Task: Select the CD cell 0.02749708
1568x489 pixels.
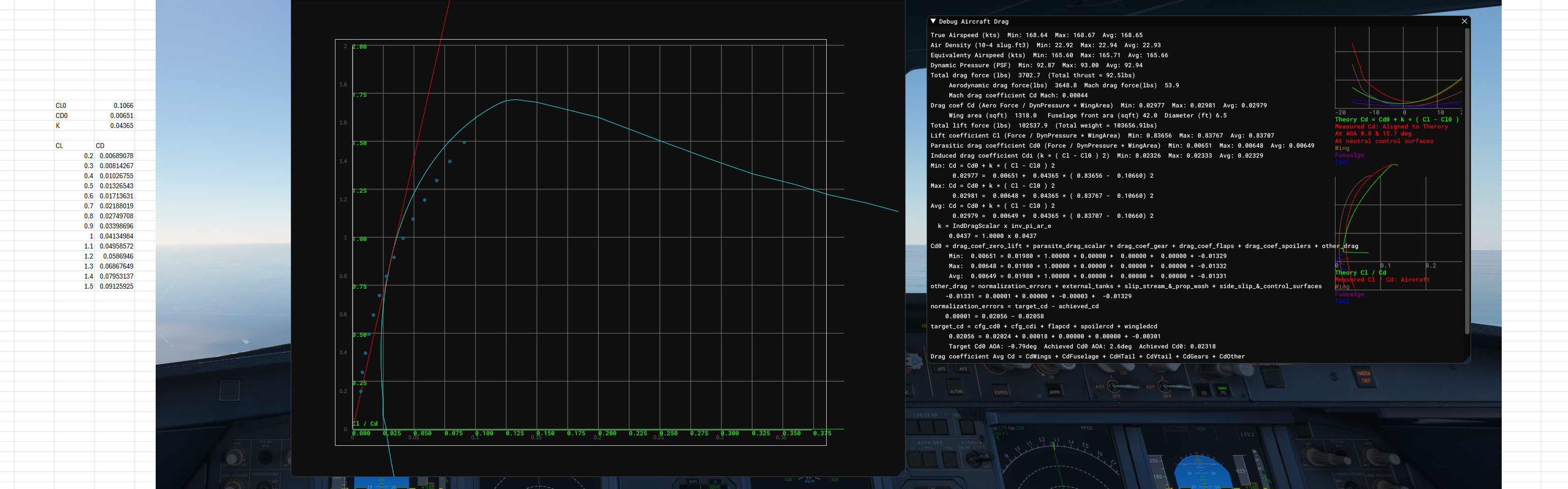Action: pos(115,216)
